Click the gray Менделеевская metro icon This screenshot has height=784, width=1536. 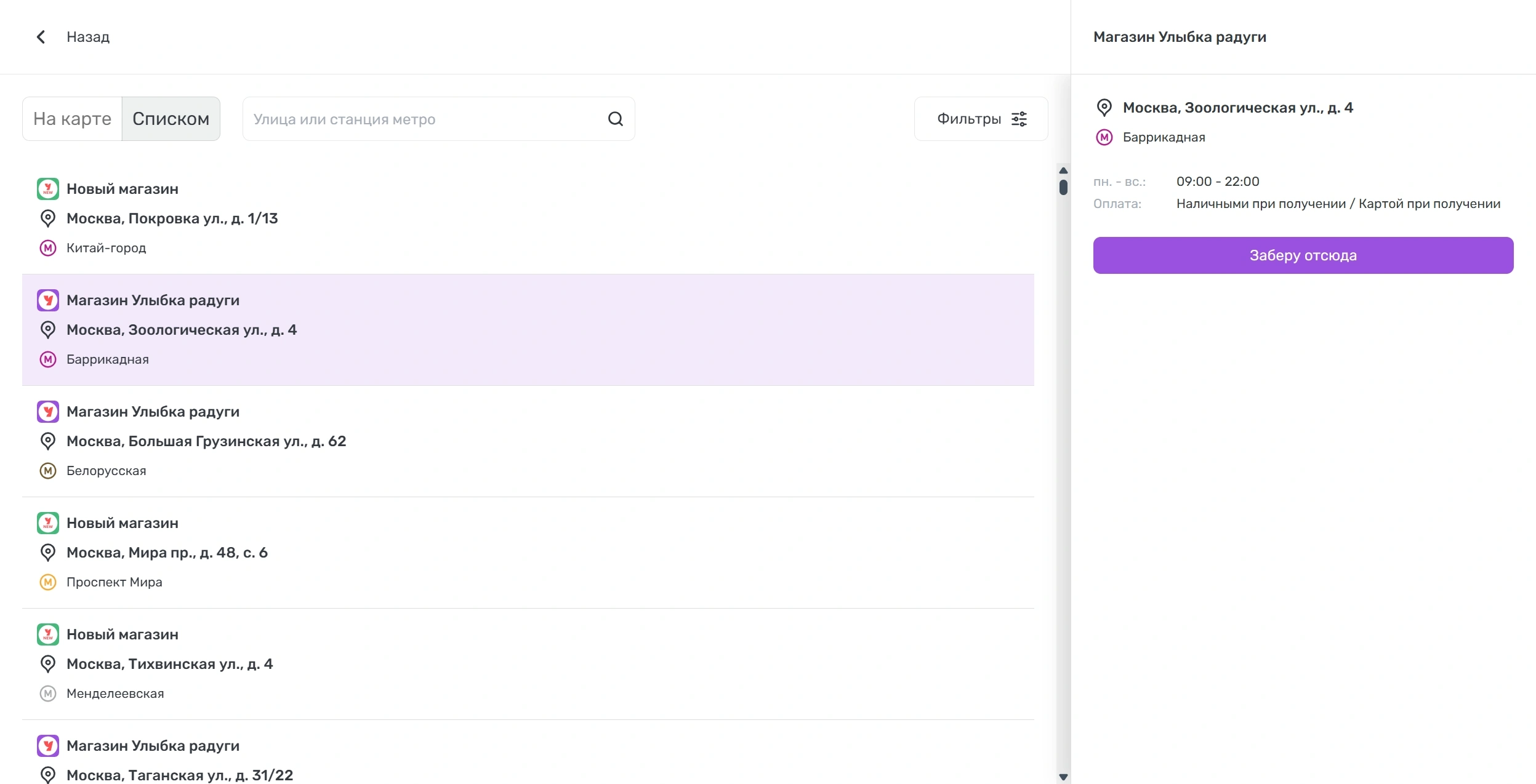[x=48, y=694]
